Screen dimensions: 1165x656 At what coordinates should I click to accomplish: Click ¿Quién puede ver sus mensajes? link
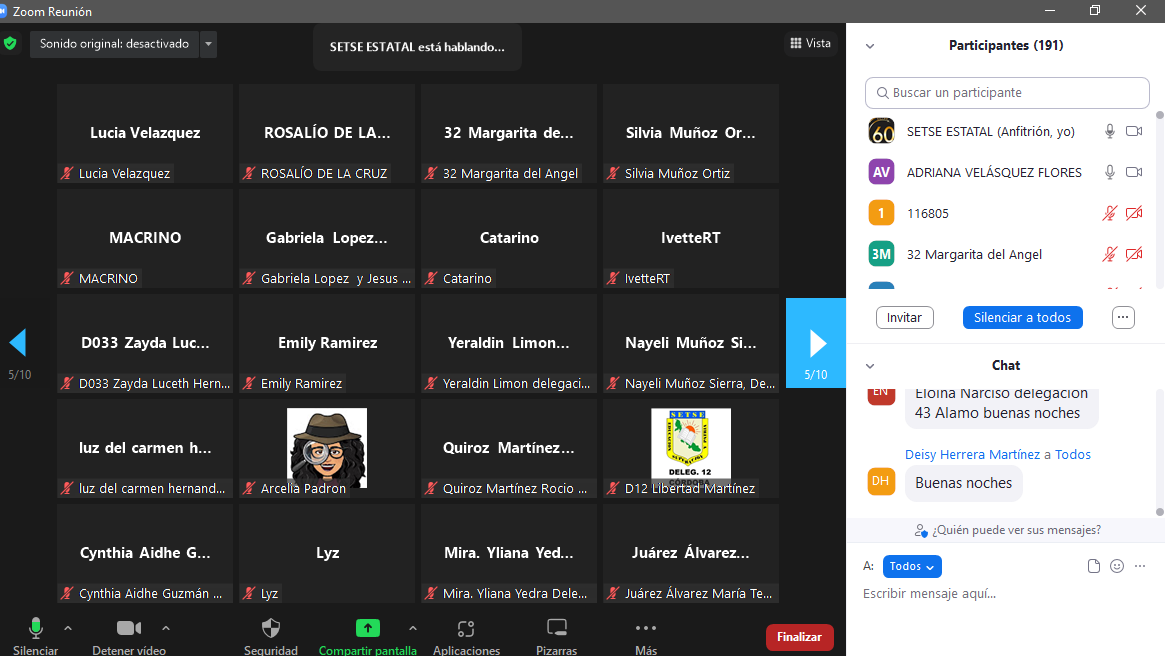point(1016,530)
